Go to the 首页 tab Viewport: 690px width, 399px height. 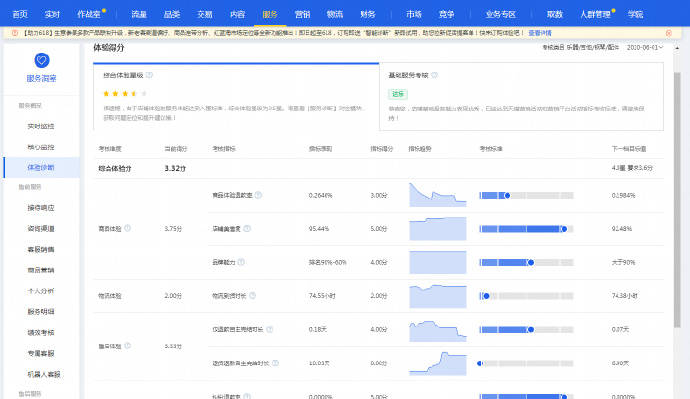pyautogui.click(x=20, y=14)
